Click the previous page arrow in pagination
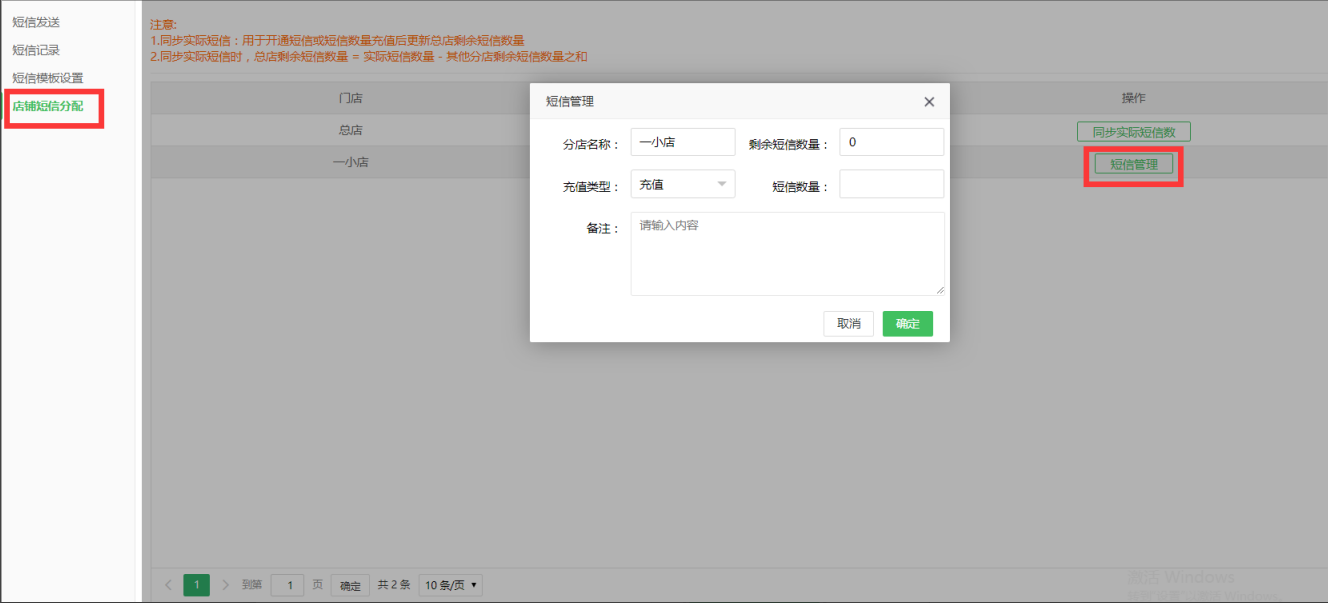This screenshot has height=603, width=1328. pyautogui.click(x=167, y=584)
